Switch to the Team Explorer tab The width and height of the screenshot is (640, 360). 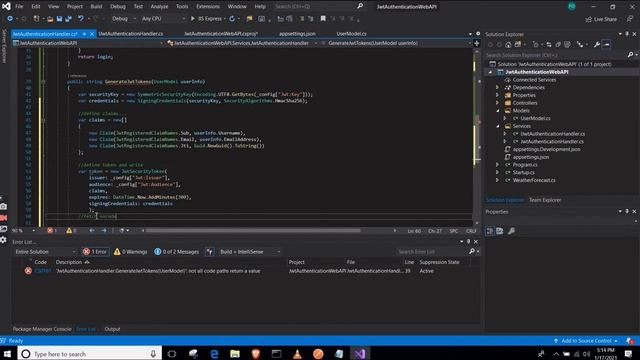click(545, 200)
